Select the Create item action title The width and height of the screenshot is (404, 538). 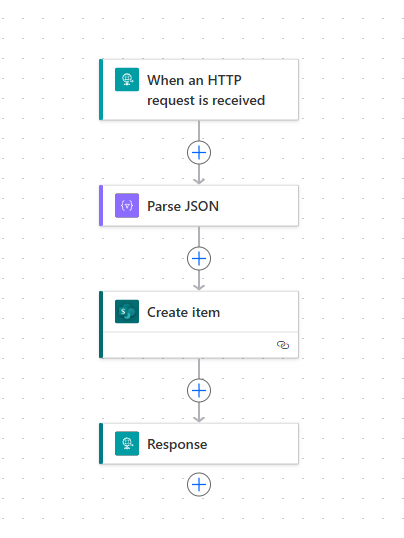click(x=183, y=312)
